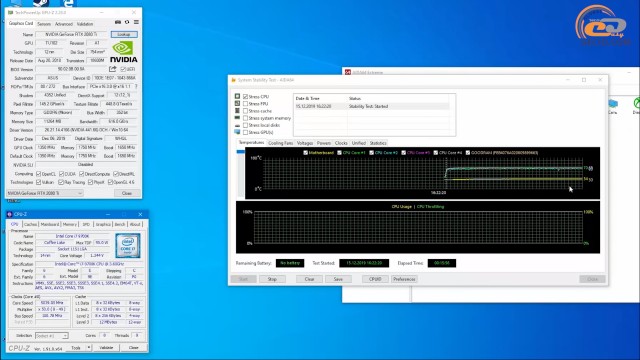Enable Stress GPU(s) checkbox
This screenshot has width=640, height=360.
pyautogui.click(x=245, y=132)
